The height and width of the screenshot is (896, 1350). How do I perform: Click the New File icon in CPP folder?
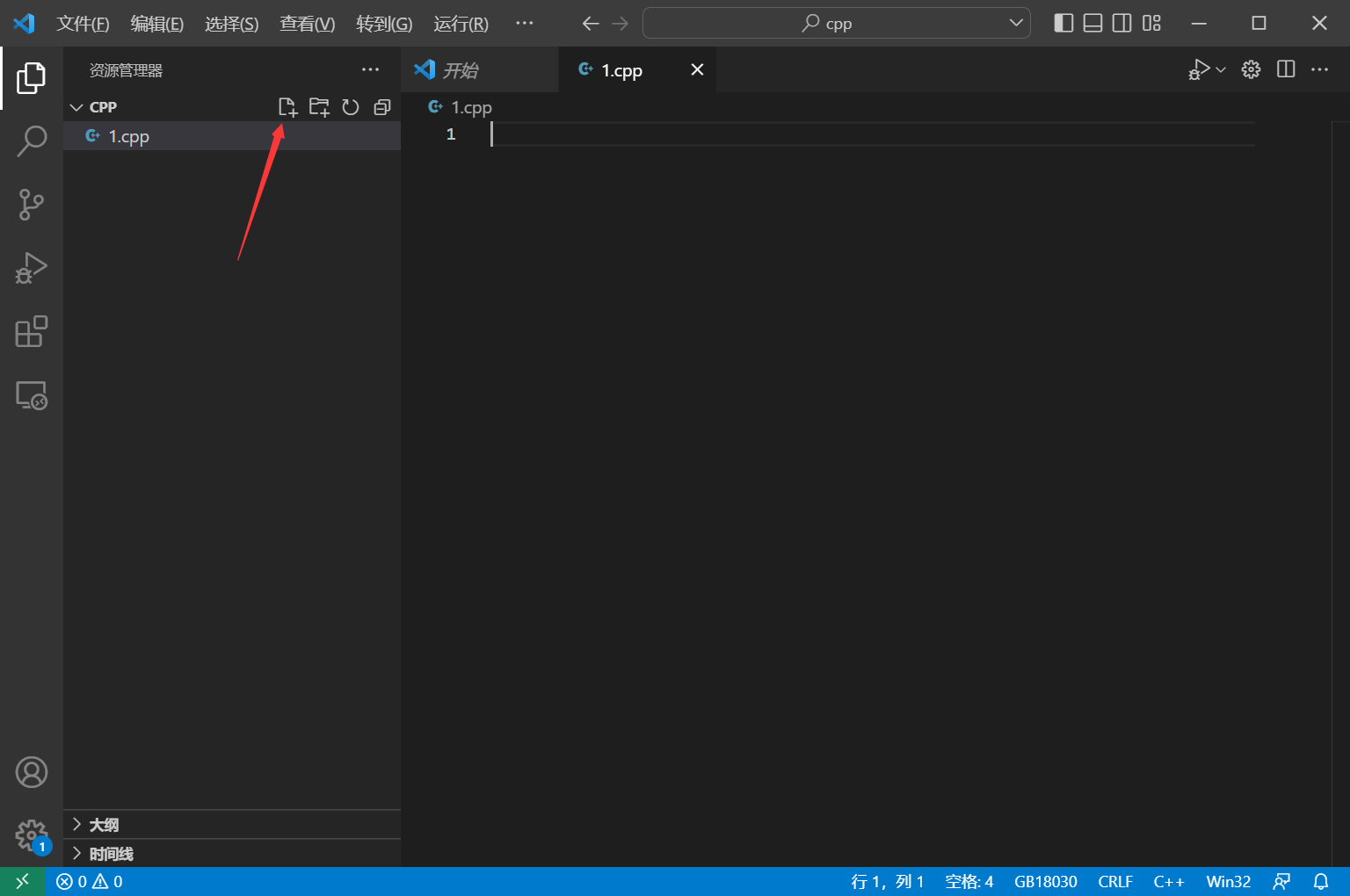tap(287, 107)
